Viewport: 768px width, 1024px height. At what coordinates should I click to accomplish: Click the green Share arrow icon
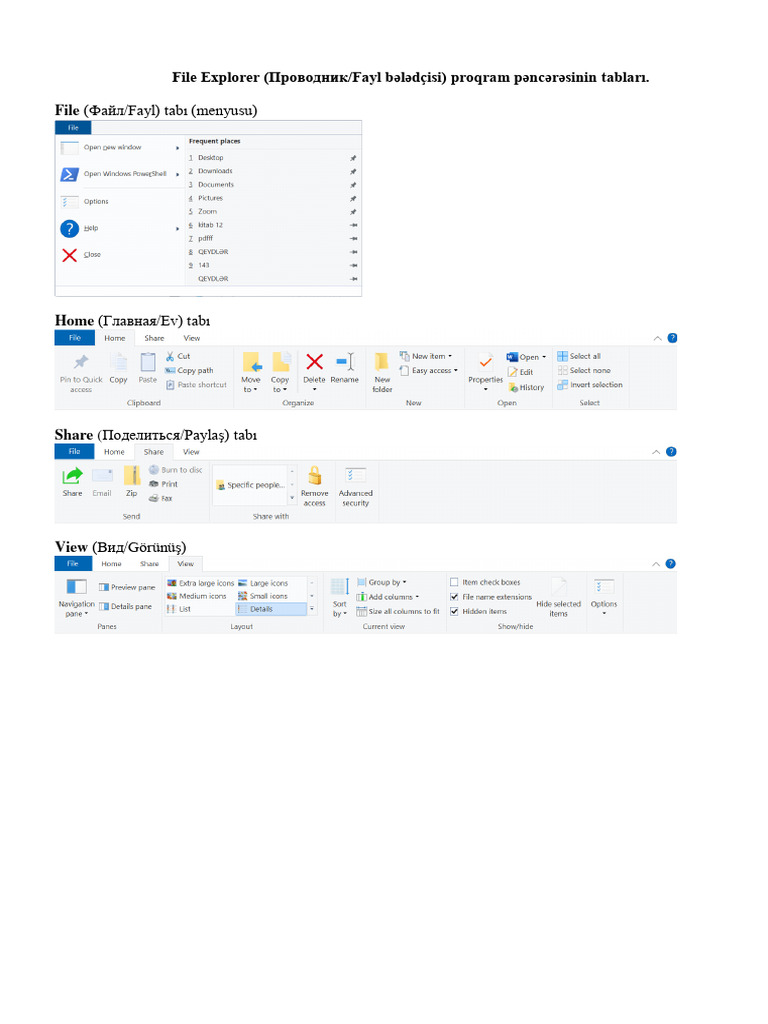click(x=72, y=475)
